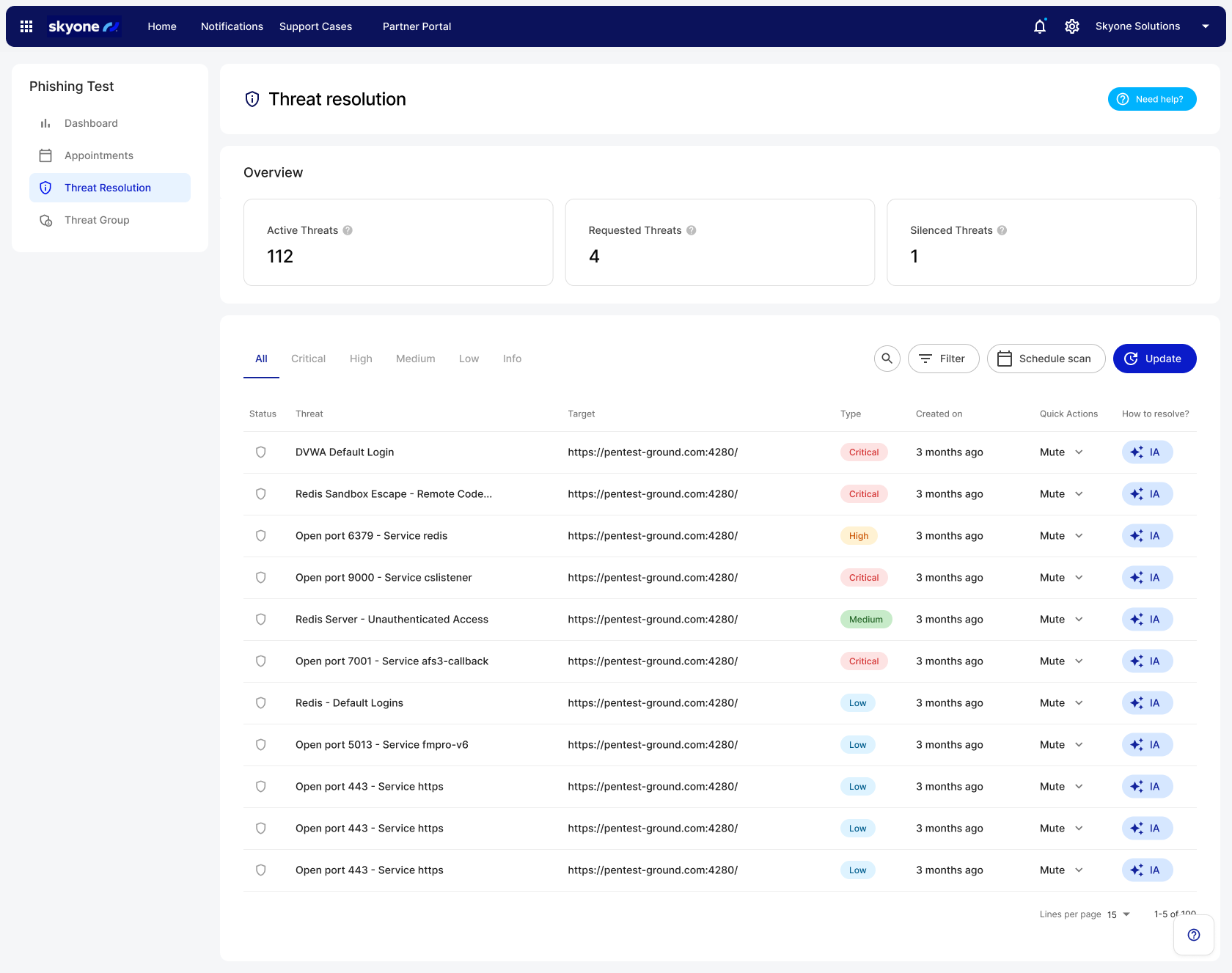
Task: Toggle status shield for Redis Default Logins
Action: (x=260, y=703)
